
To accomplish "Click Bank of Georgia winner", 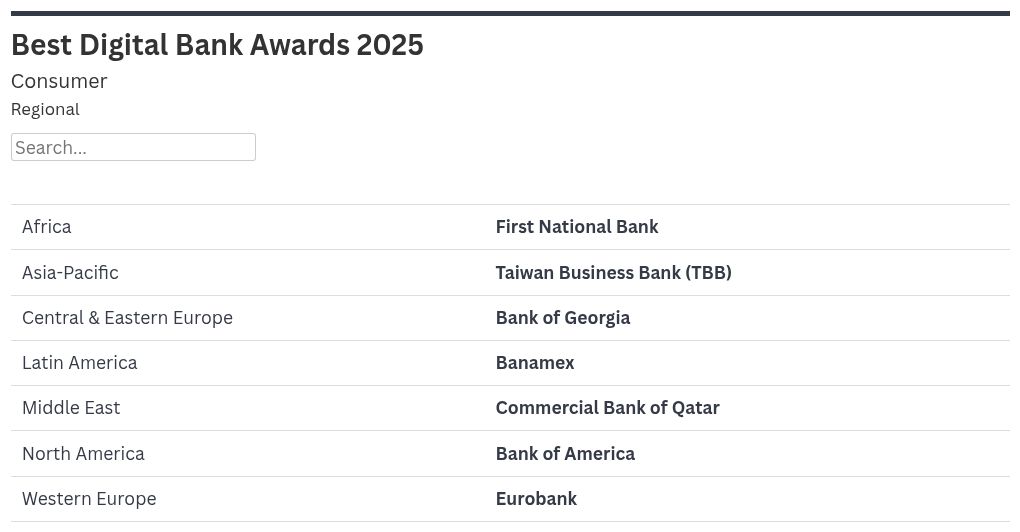I will [x=563, y=318].
